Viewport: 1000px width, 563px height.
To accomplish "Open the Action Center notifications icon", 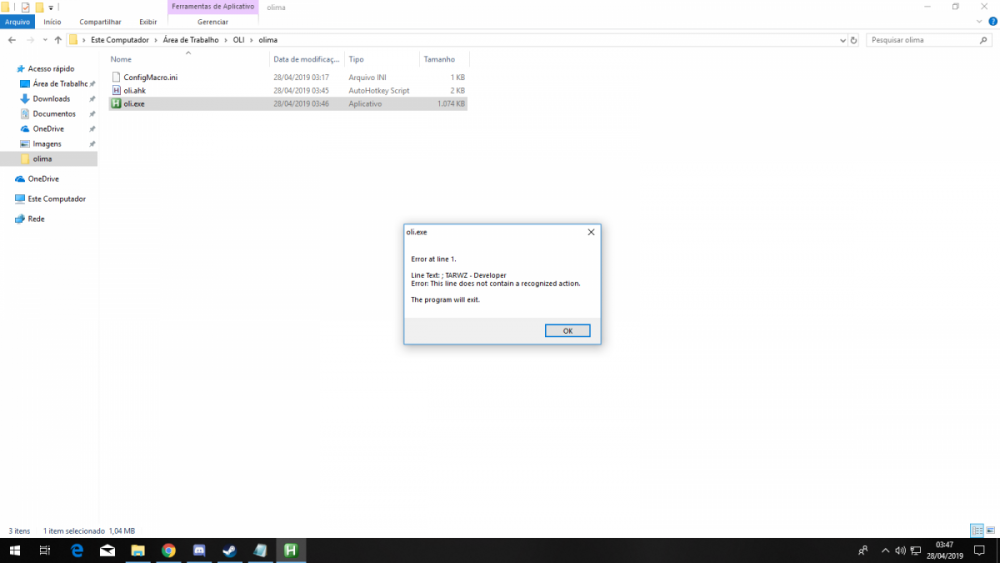I will tap(979, 550).
